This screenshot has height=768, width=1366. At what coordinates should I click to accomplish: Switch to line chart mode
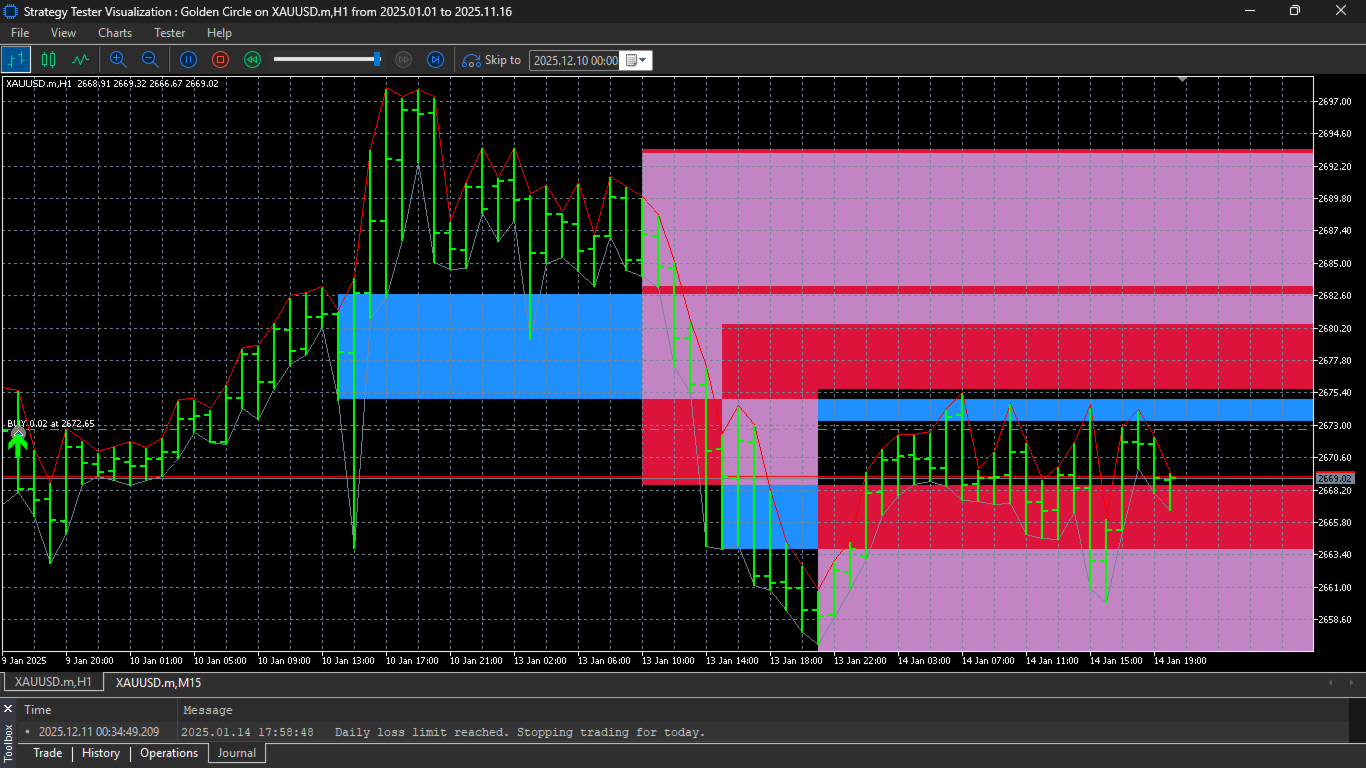tap(80, 60)
